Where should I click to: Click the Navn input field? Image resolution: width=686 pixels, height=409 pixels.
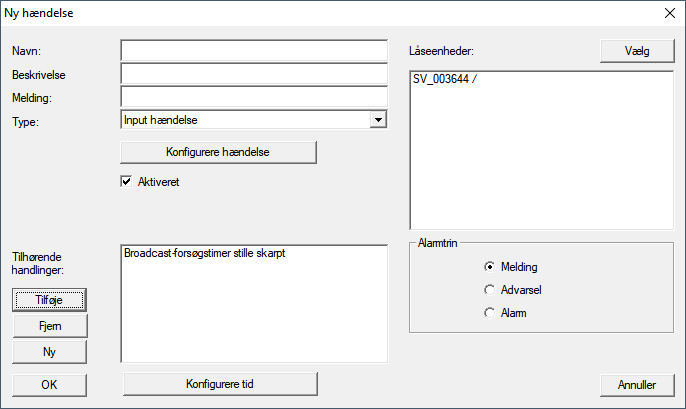[253, 51]
